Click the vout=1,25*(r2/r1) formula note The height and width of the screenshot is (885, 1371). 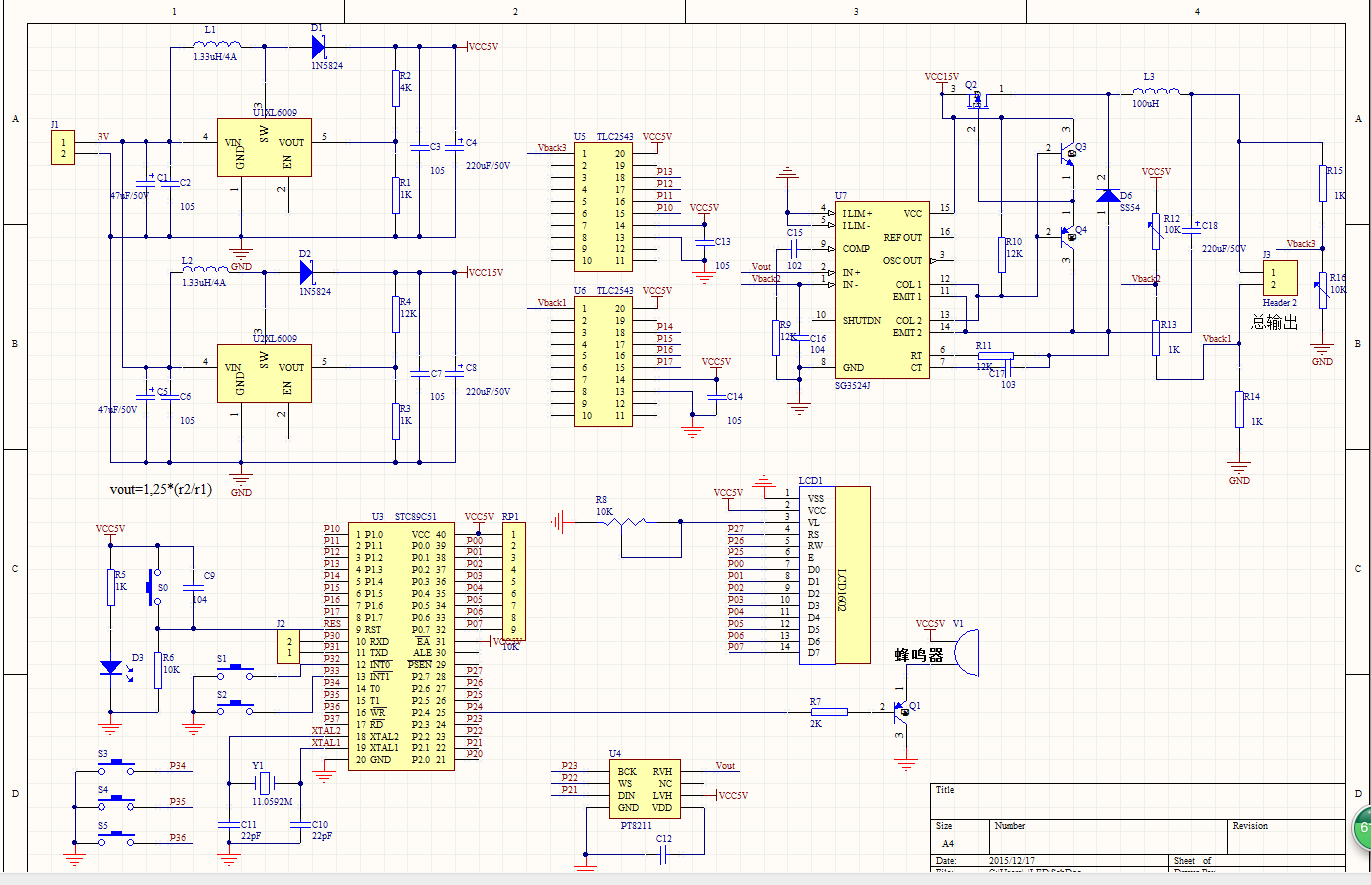tap(160, 489)
